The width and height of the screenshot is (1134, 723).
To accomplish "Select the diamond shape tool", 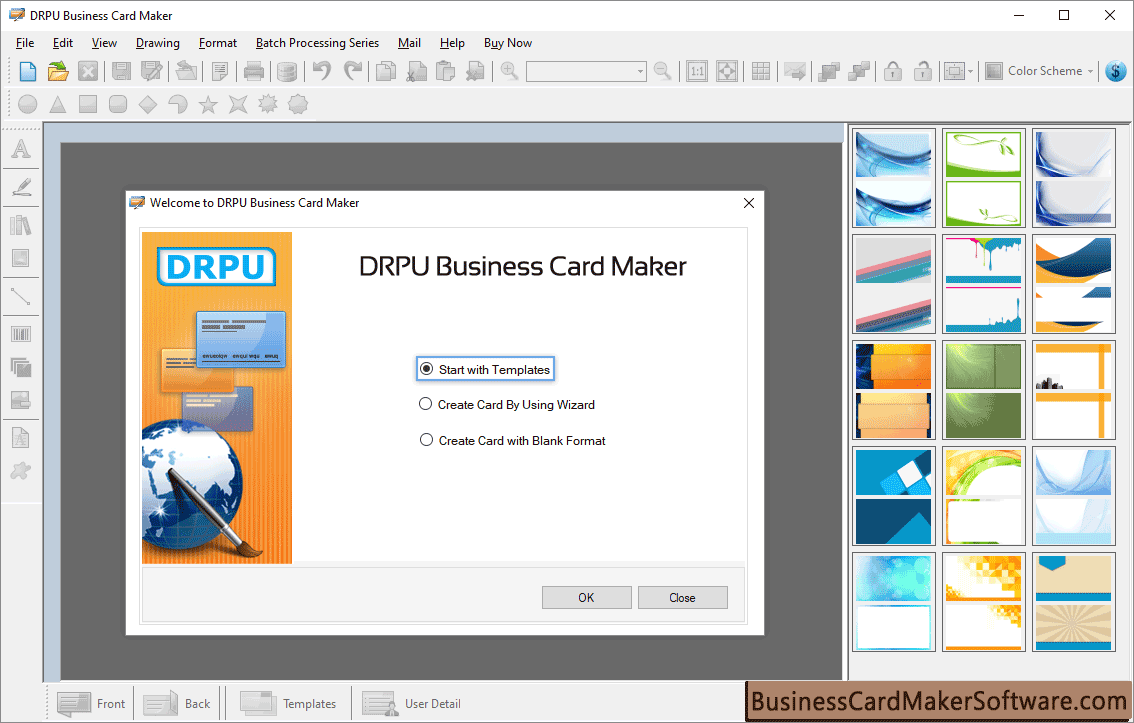I will pos(148,105).
